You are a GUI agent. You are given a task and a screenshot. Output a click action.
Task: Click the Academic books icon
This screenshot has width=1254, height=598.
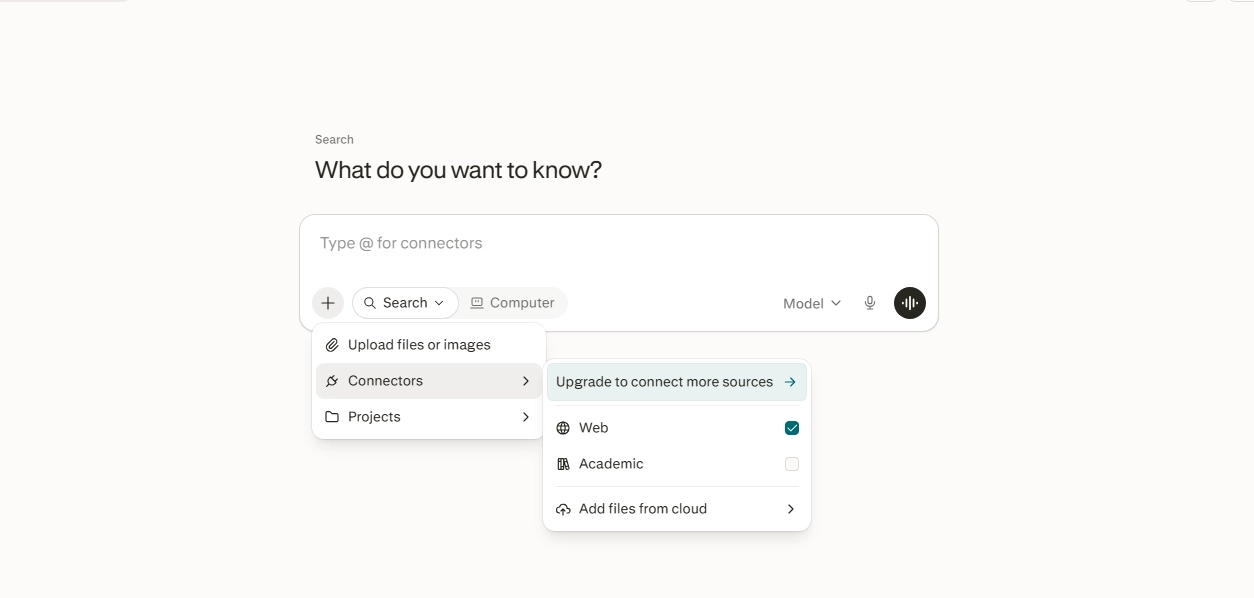pyautogui.click(x=563, y=464)
